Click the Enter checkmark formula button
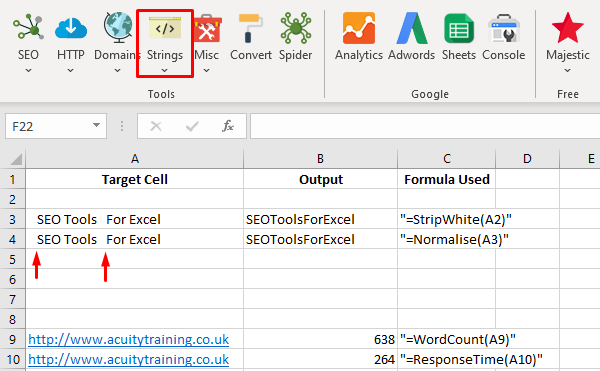Image resolution: width=600 pixels, height=371 pixels. tap(192, 126)
